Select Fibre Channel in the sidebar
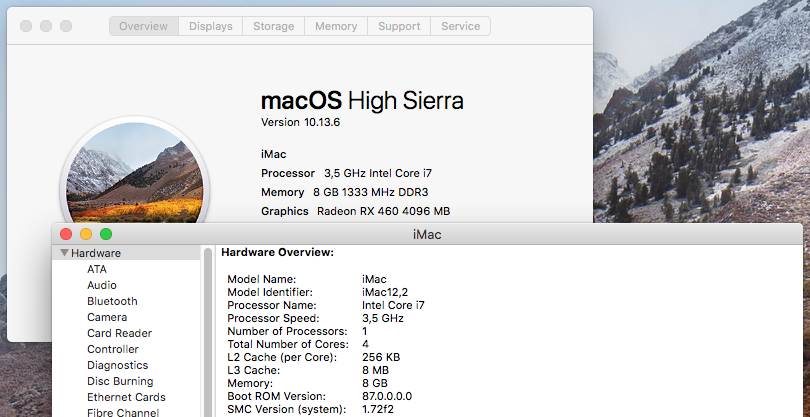 pos(123,412)
